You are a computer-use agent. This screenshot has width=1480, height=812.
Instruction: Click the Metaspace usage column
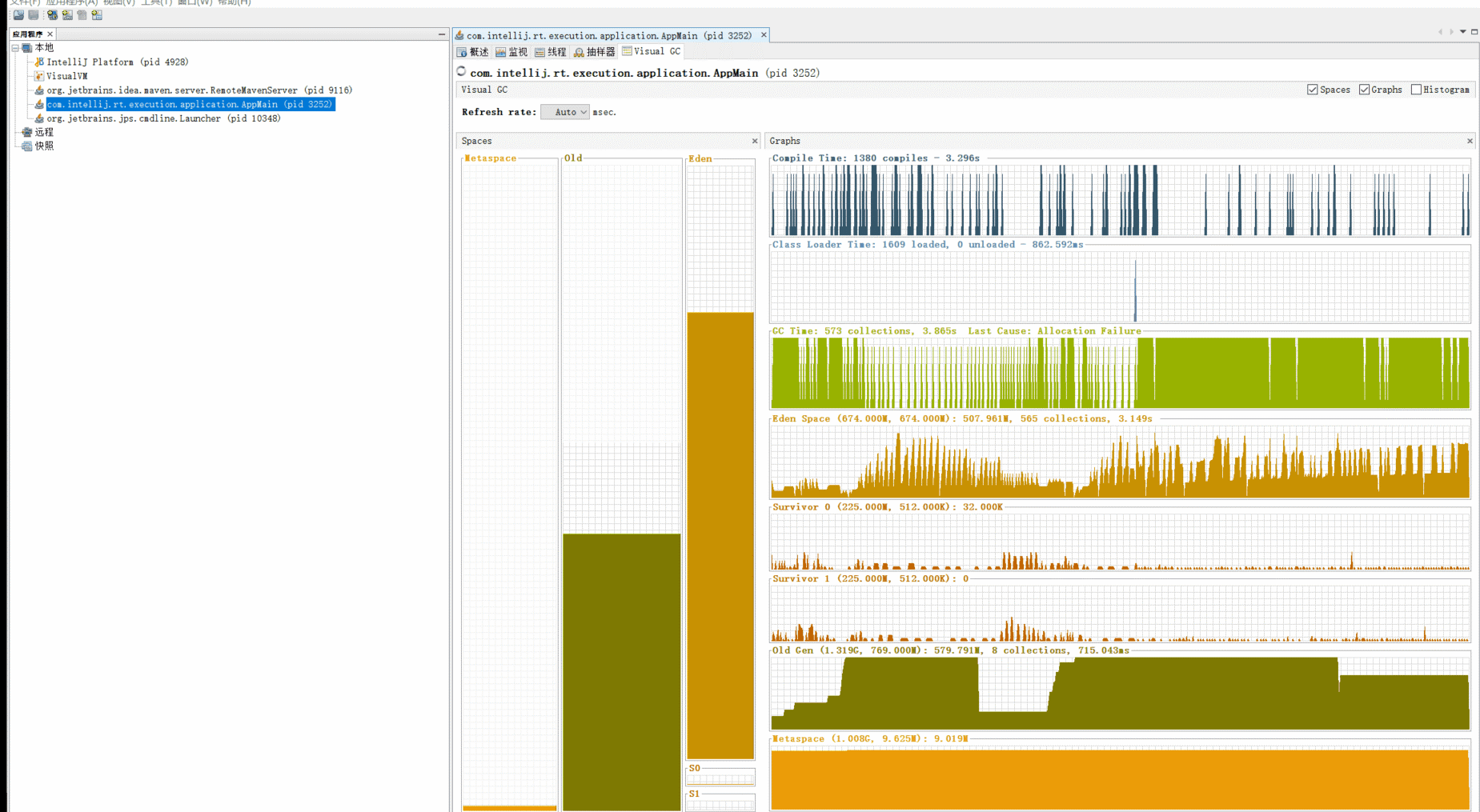coord(510,486)
